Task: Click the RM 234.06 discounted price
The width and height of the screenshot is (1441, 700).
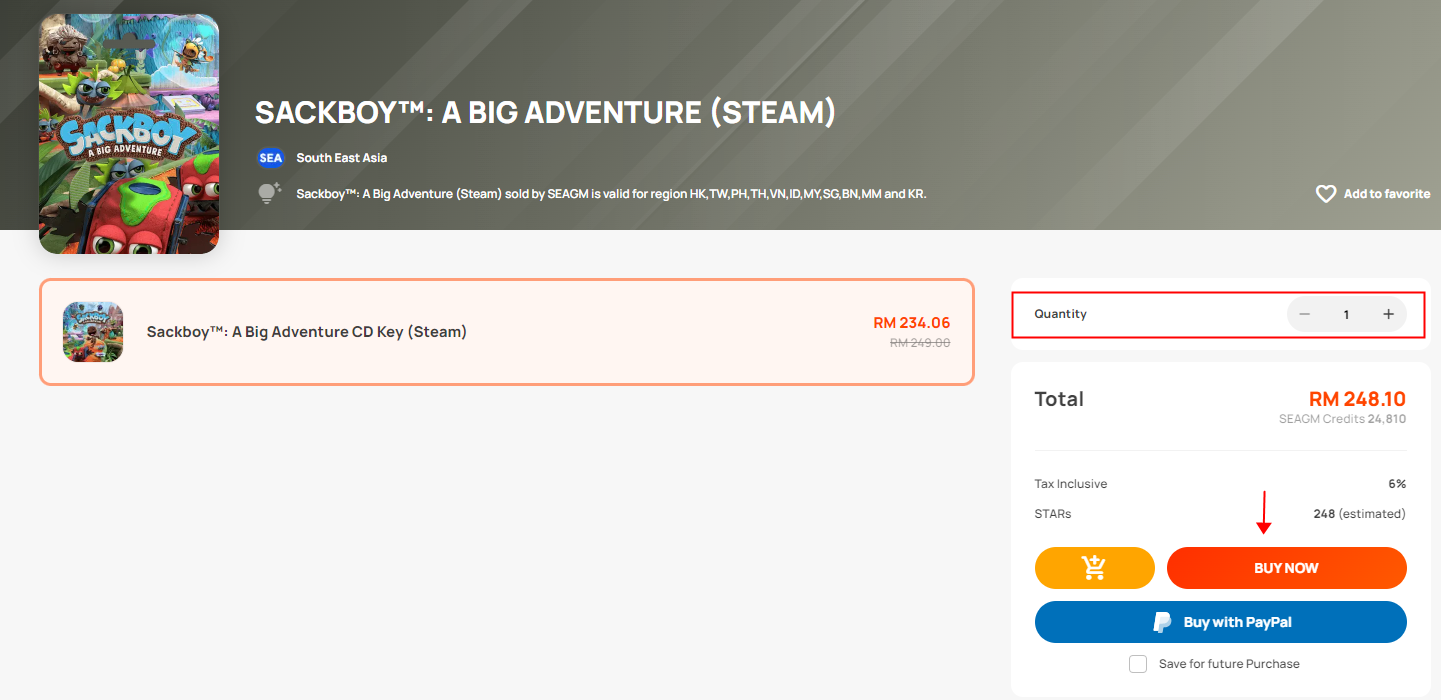Action: (911, 323)
